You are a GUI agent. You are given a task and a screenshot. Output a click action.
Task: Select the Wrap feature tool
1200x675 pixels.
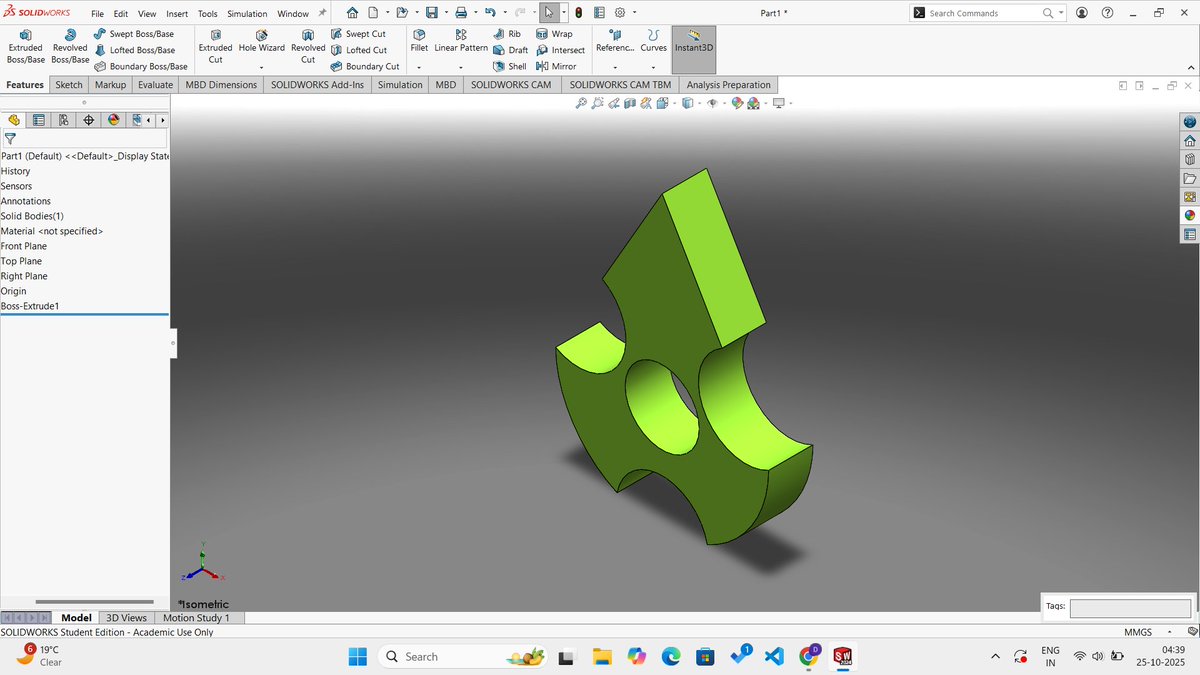[x=554, y=34]
